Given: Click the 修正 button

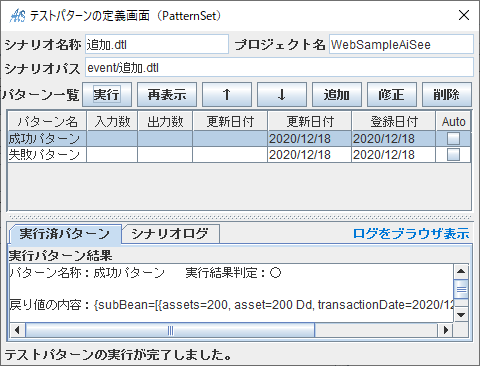Looking at the screenshot, I should 392,95.
